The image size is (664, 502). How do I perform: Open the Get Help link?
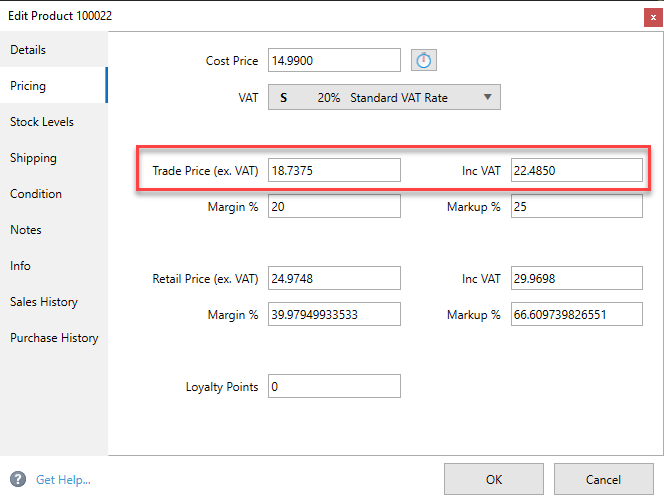[x=63, y=480]
